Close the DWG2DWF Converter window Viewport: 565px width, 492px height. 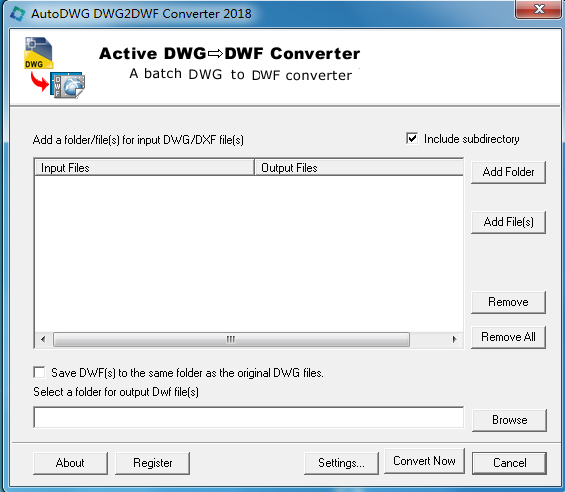click(x=539, y=9)
